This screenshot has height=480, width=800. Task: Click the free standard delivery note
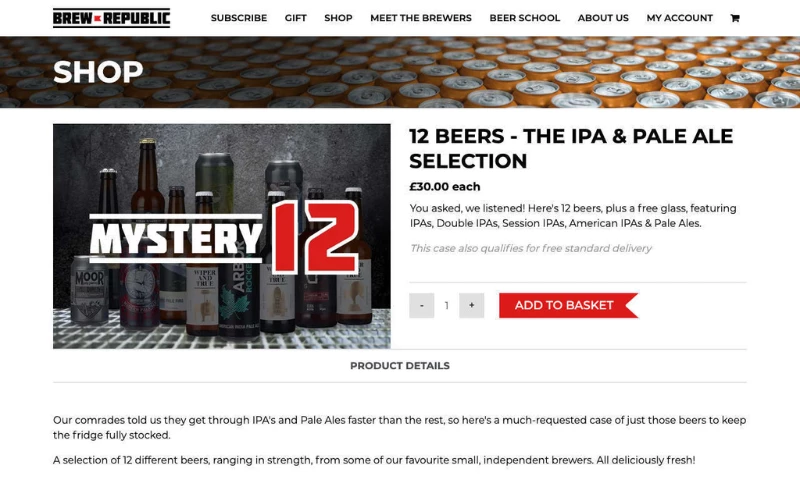(531, 248)
